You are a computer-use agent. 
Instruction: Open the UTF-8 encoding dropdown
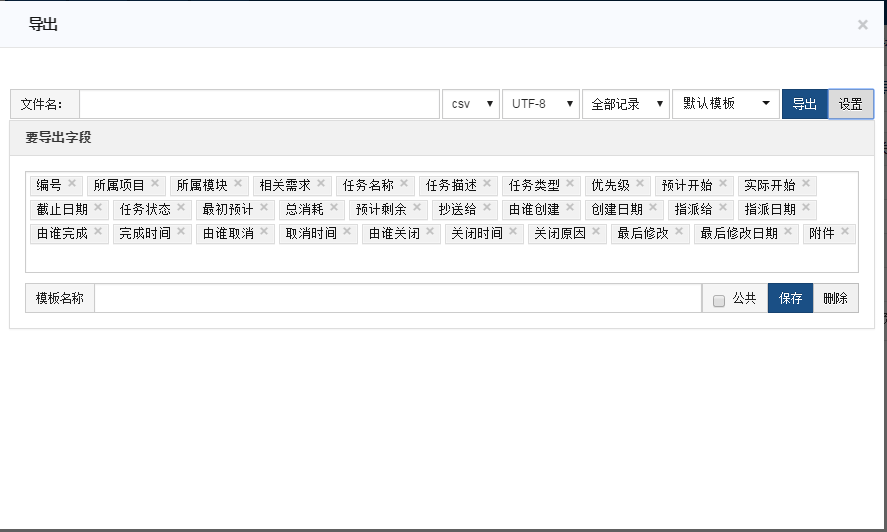coord(541,104)
